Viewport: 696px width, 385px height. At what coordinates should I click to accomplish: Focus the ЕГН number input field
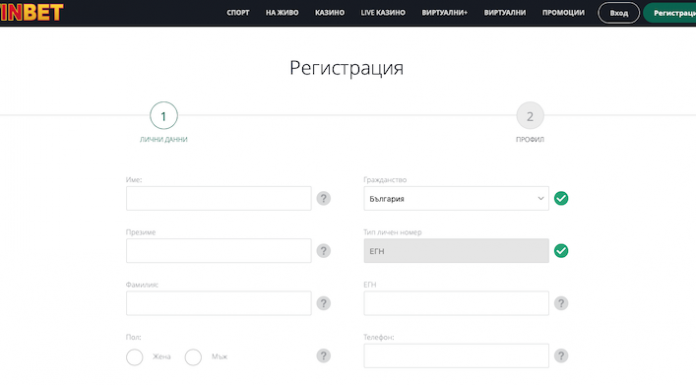click(x=456, y=303)
